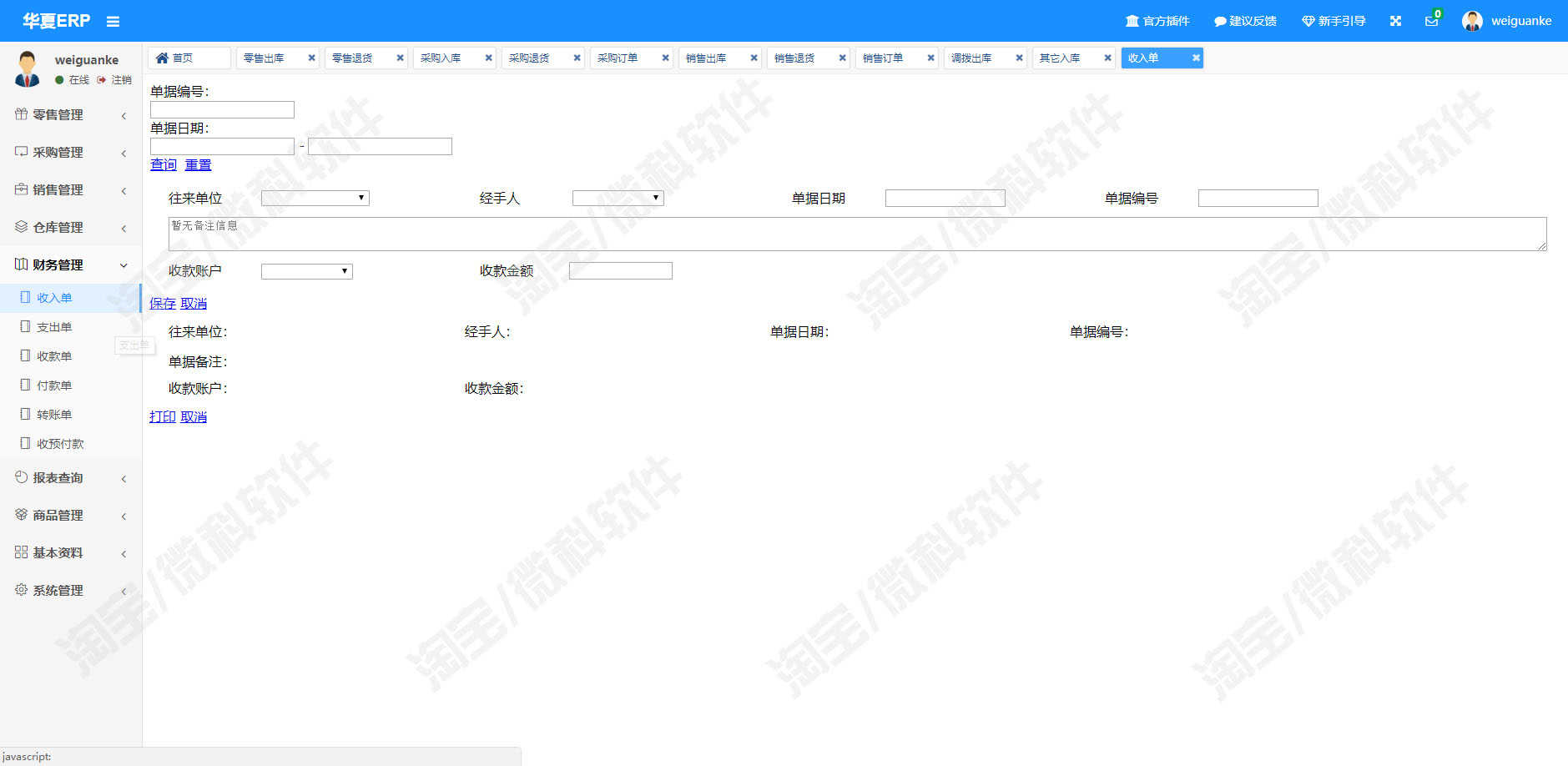Expand 仓库管理 menu

71,228
